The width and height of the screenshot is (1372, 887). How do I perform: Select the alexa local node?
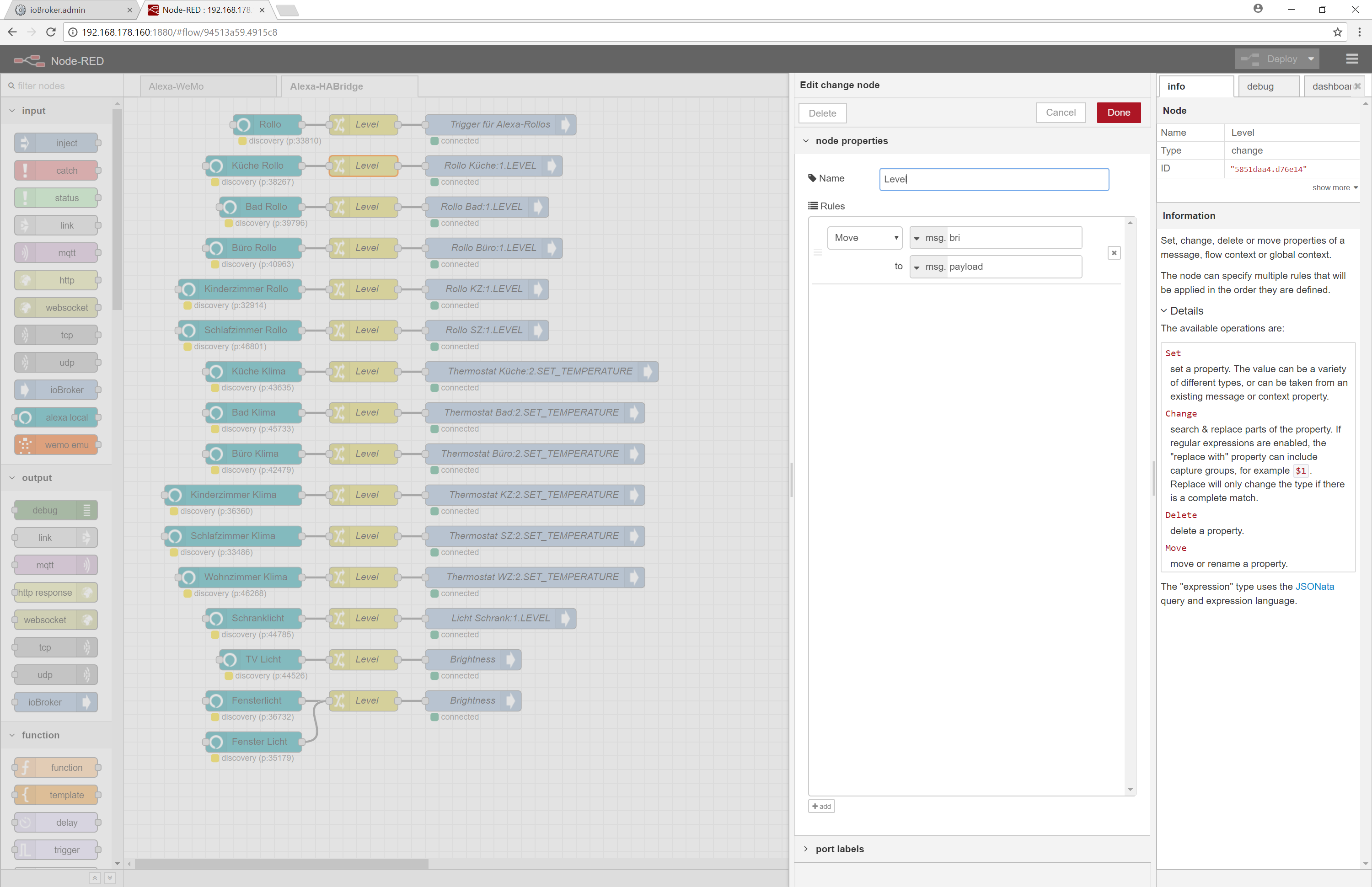tap(56, 417)
